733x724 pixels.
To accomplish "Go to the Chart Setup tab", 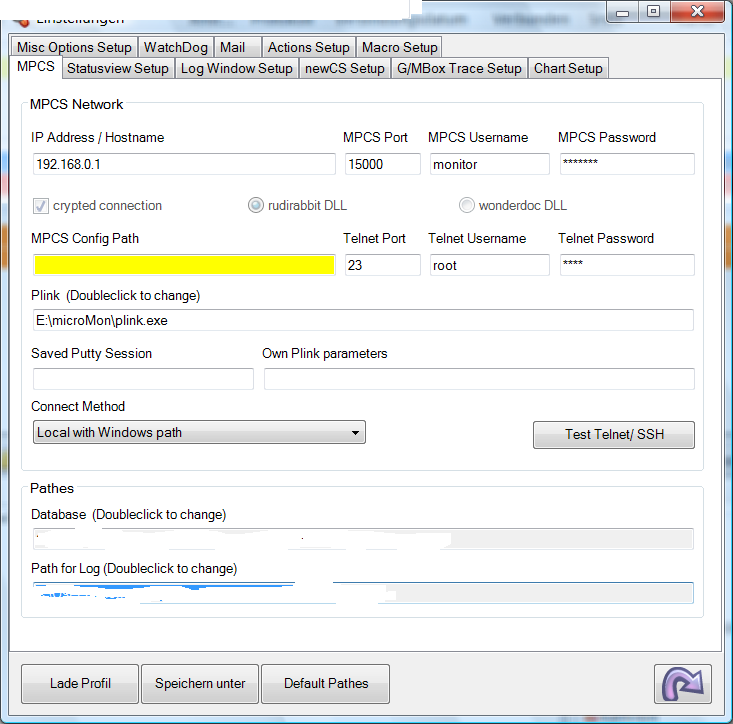I will (x=568, y=68).
